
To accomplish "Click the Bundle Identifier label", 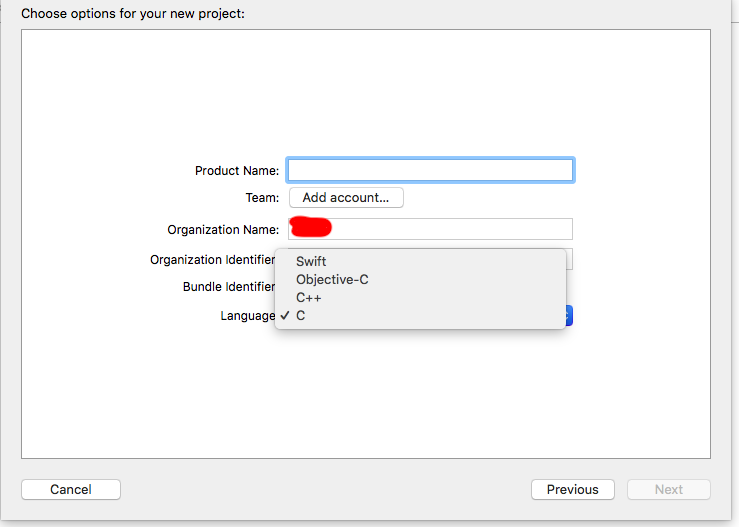I will 229,287.
